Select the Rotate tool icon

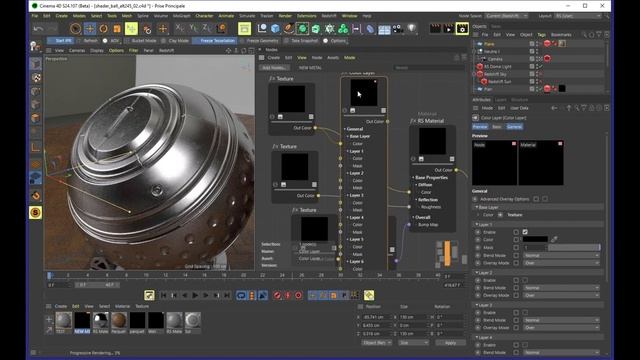coord(104,29)
